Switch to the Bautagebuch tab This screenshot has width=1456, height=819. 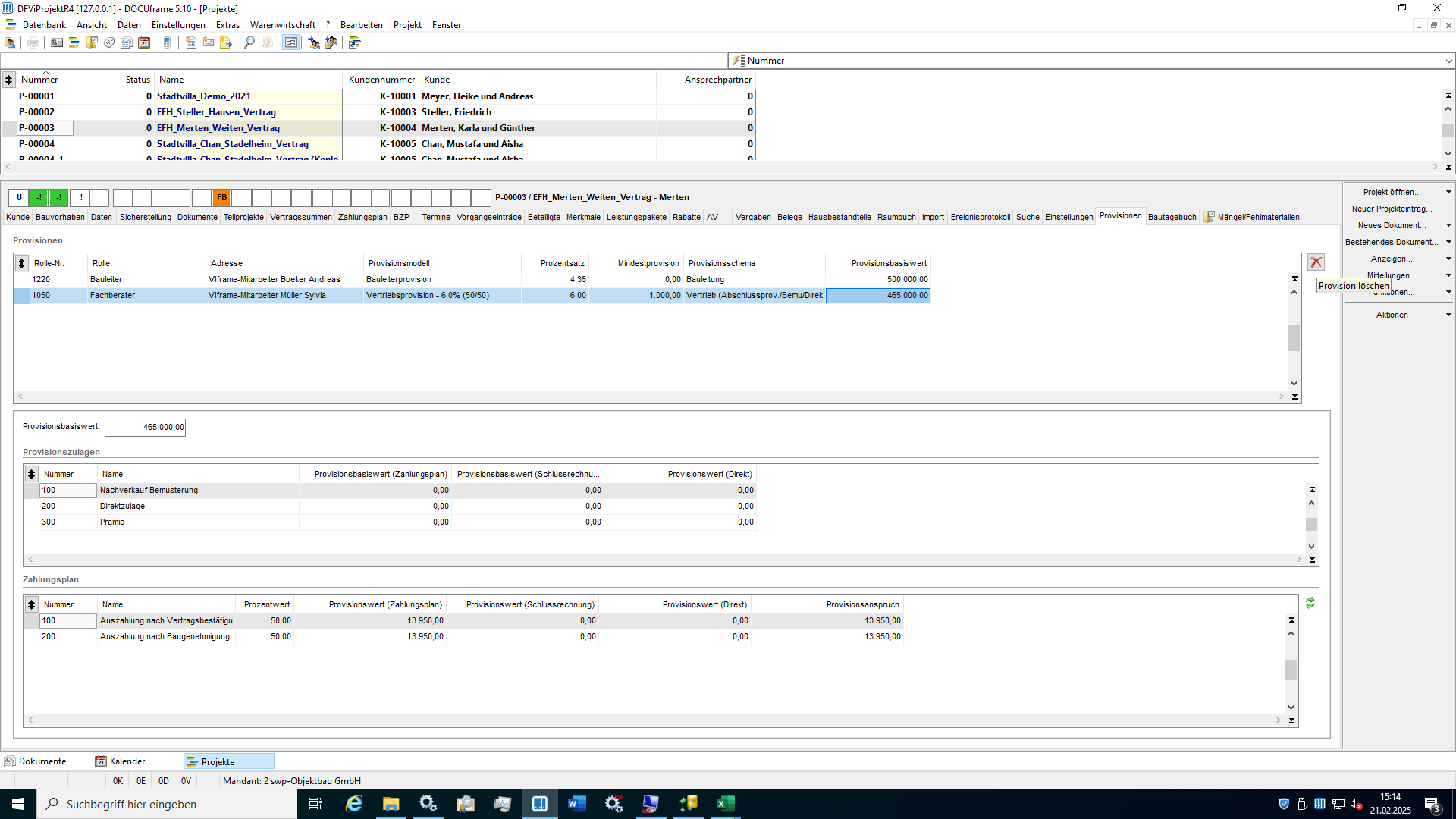tap(1172, 217)
